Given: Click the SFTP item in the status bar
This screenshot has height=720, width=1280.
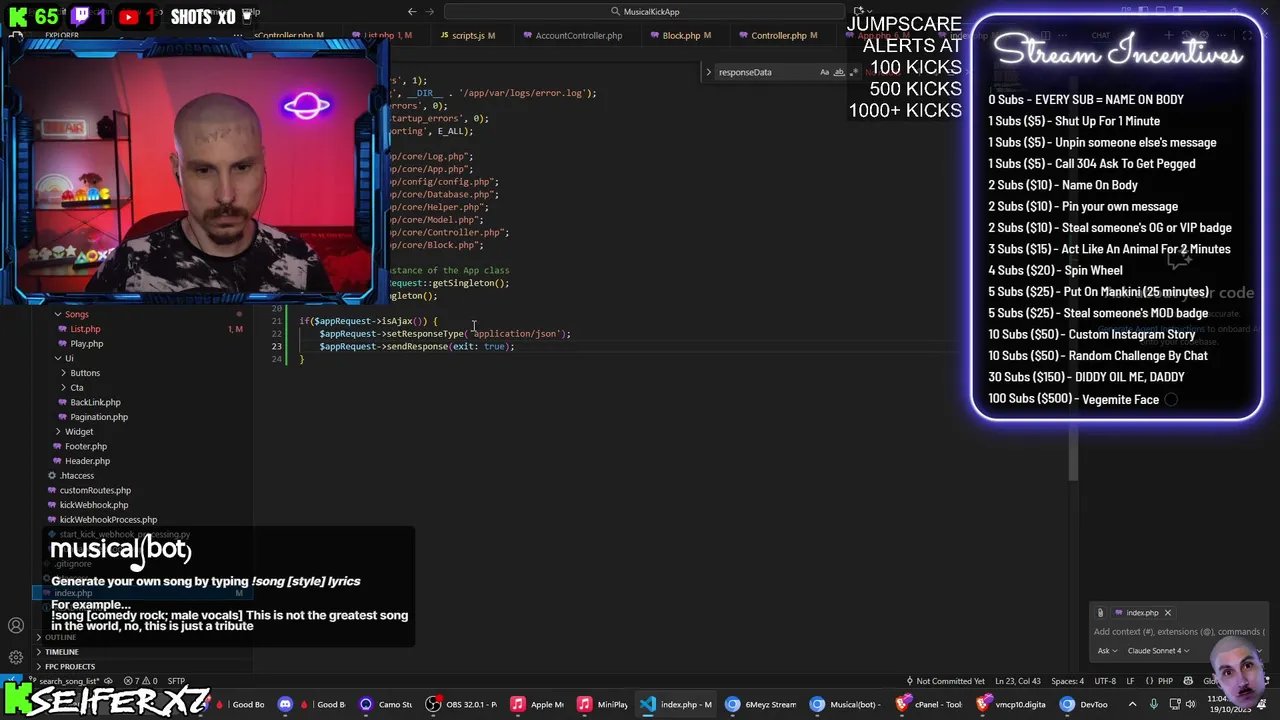Looking at the screenshot, I should pyautogui.click(x=175, y=681).
